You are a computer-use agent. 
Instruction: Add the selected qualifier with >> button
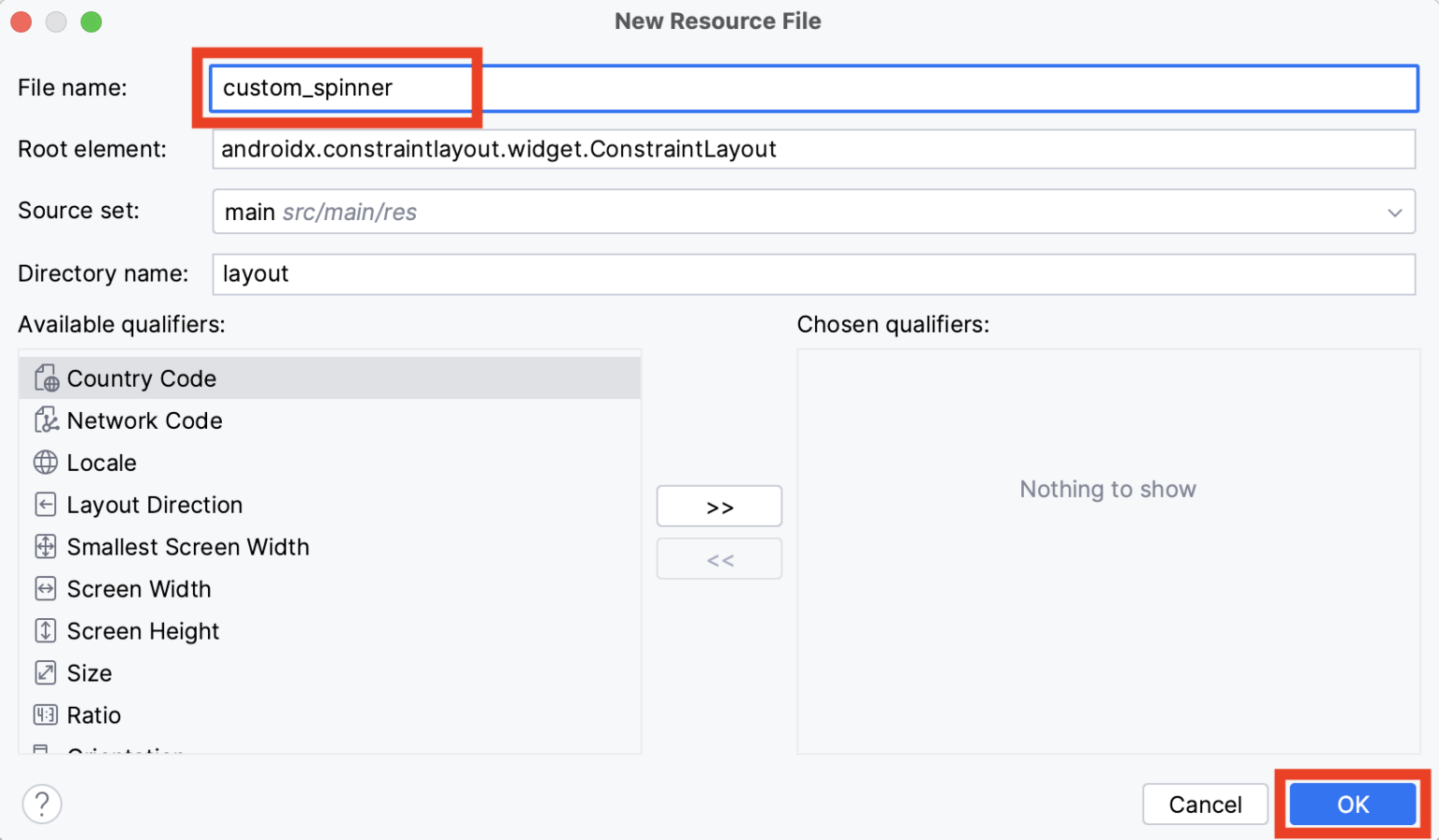(719, 507)
